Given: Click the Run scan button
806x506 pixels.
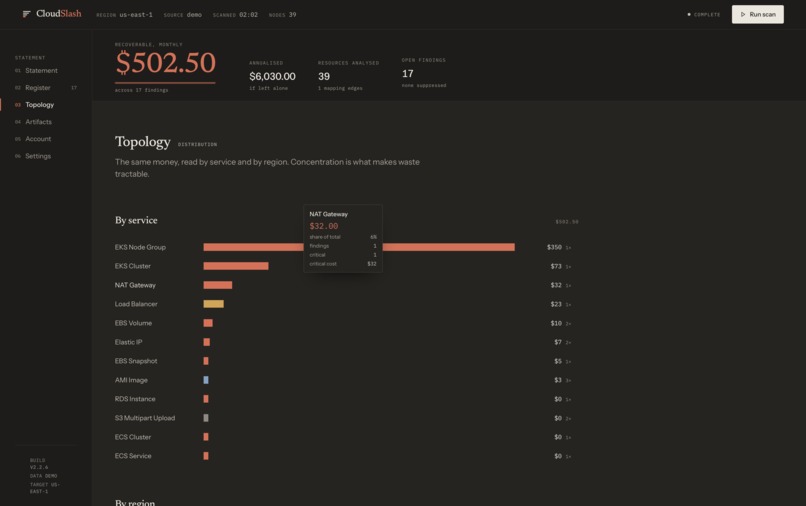Looking at the screenshot, I should coord(758,14).
